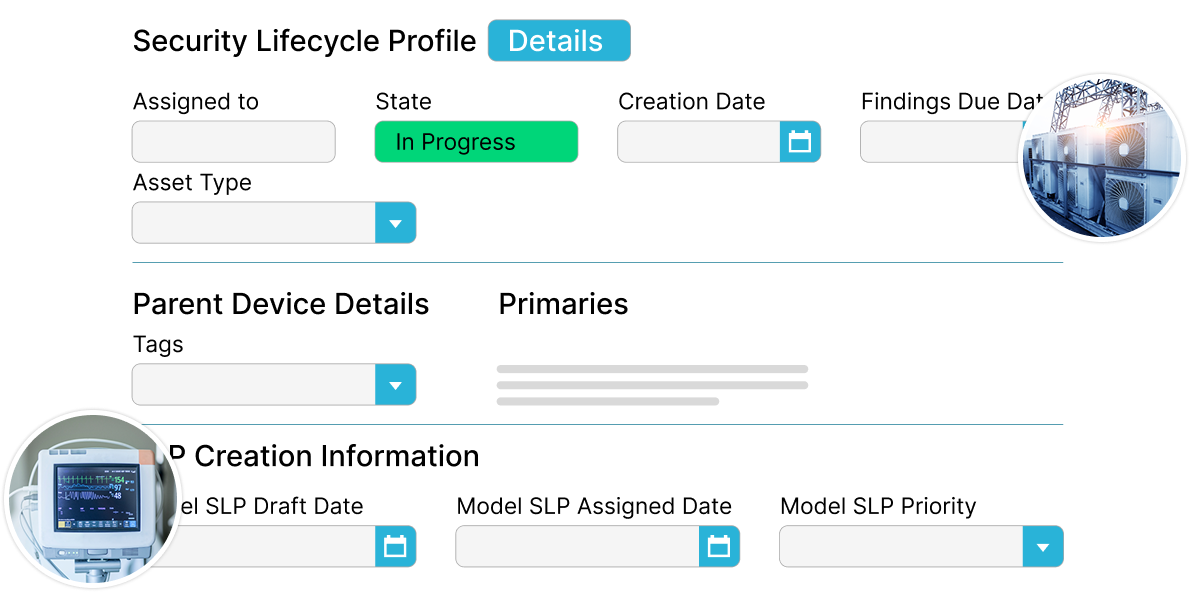Click the Asset Type combo box field
Image resolution: width=1190 pixels, height=607 pixels.
click(253, 223)
